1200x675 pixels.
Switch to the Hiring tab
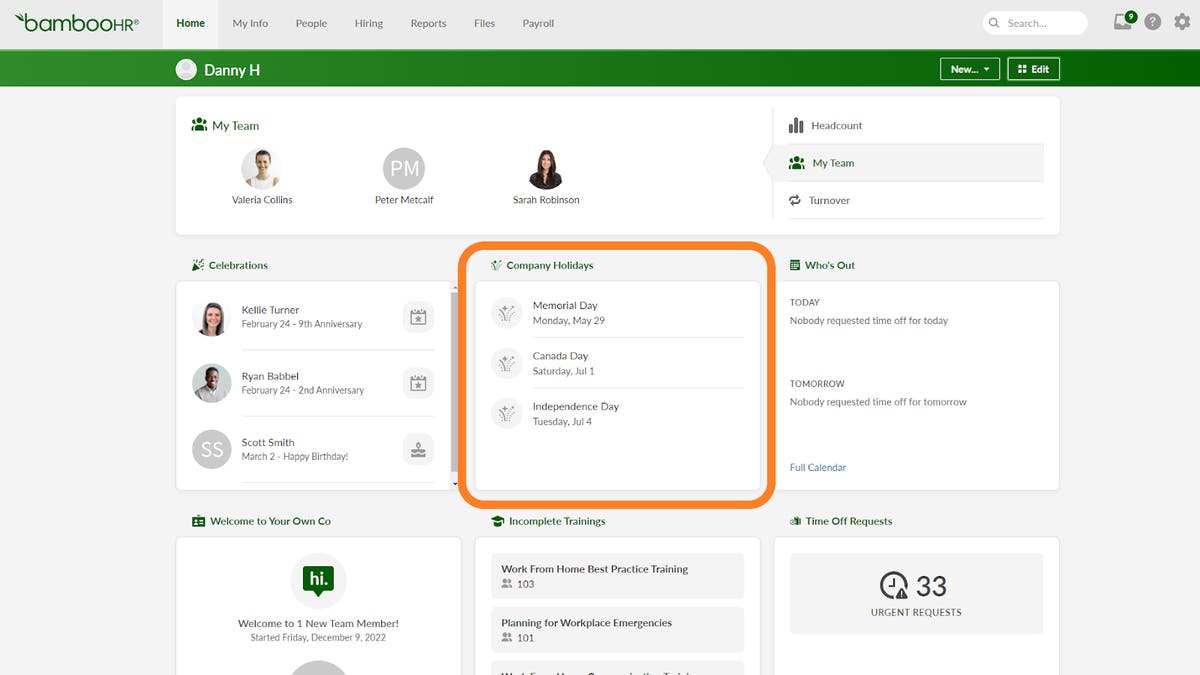tap(368, 23)
